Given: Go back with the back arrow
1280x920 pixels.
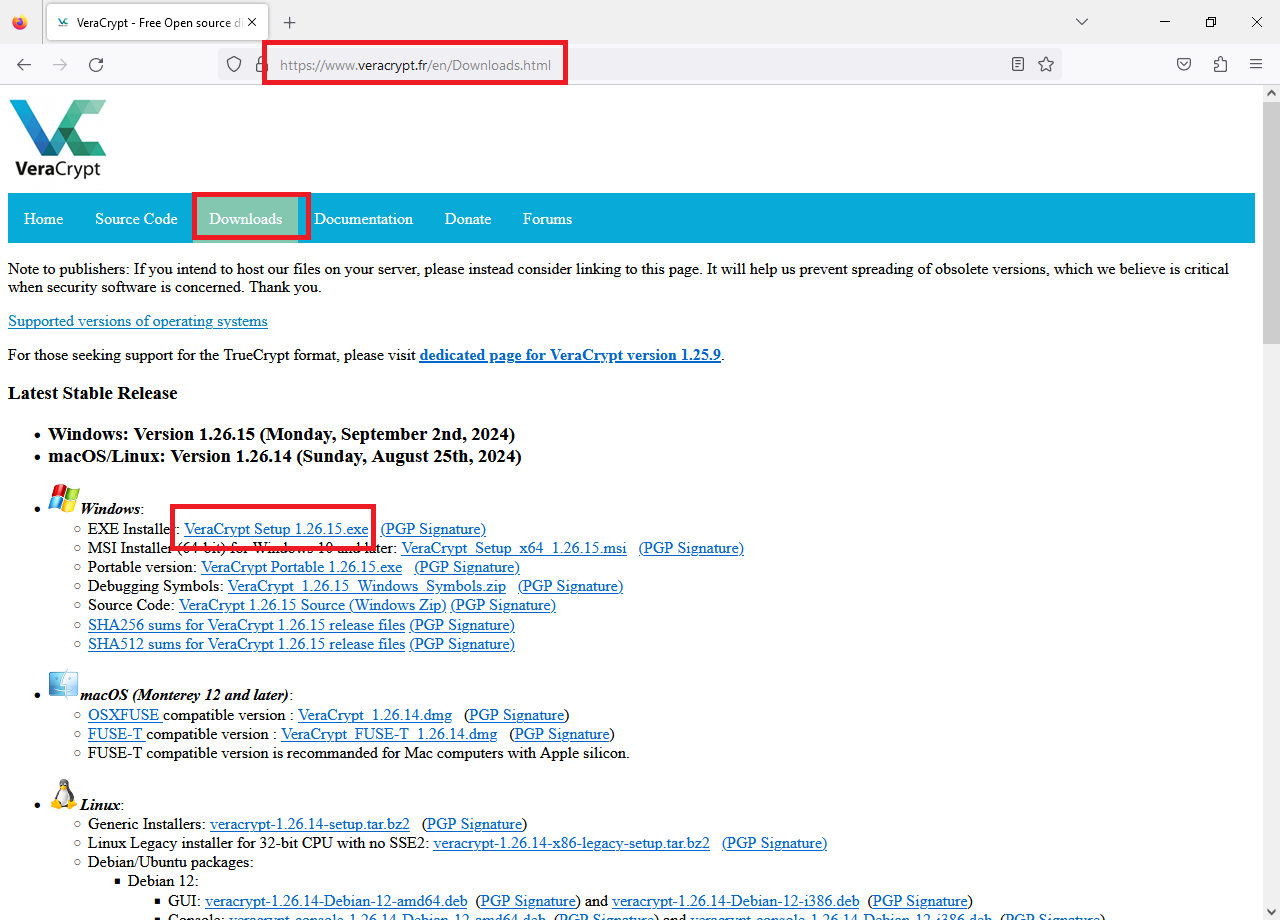Looking at the screenshot, I should [24, 64].
